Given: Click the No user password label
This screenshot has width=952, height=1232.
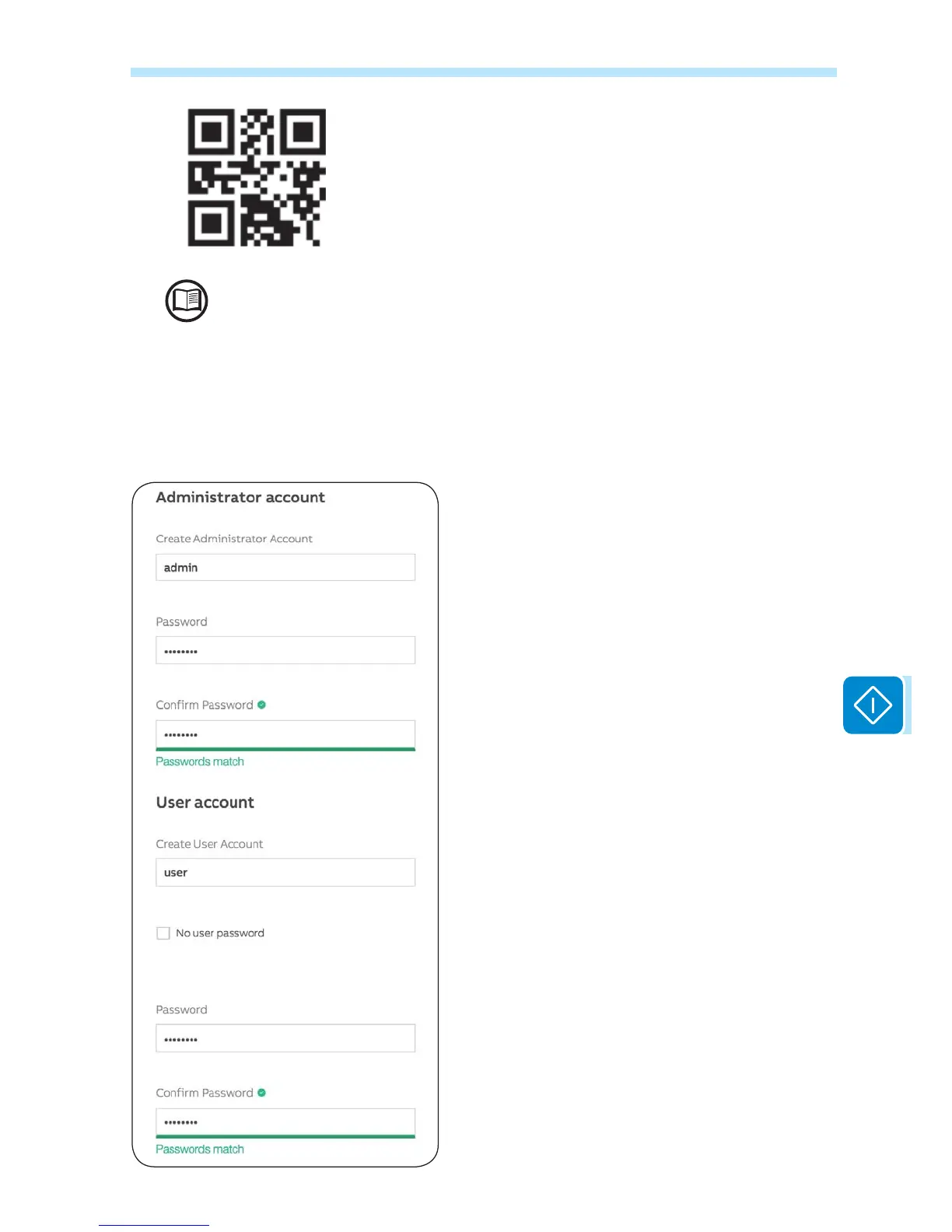Looking at the screenshot, I should tap(220, 933).
